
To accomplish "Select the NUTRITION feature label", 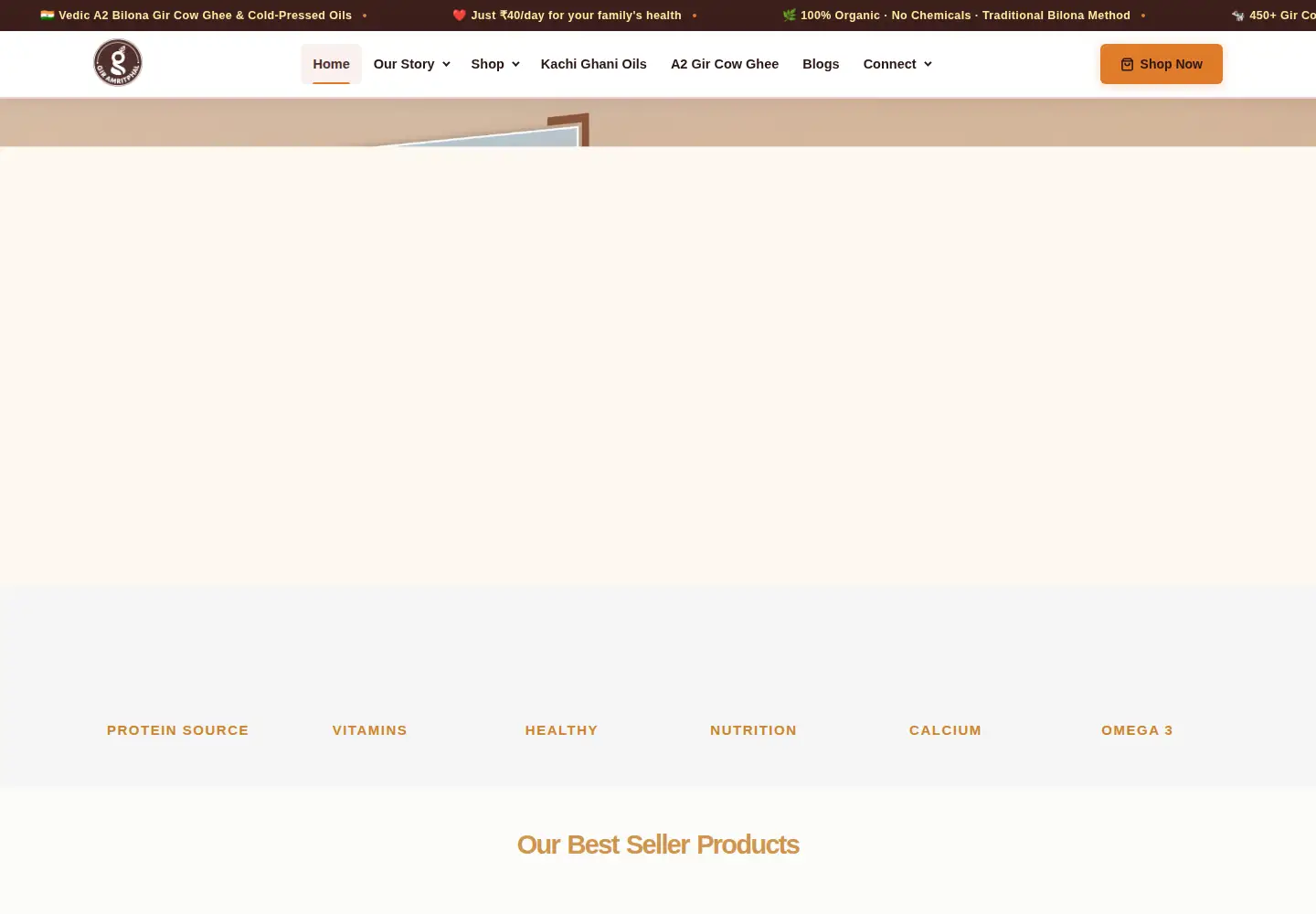I will tap(753, 730).
